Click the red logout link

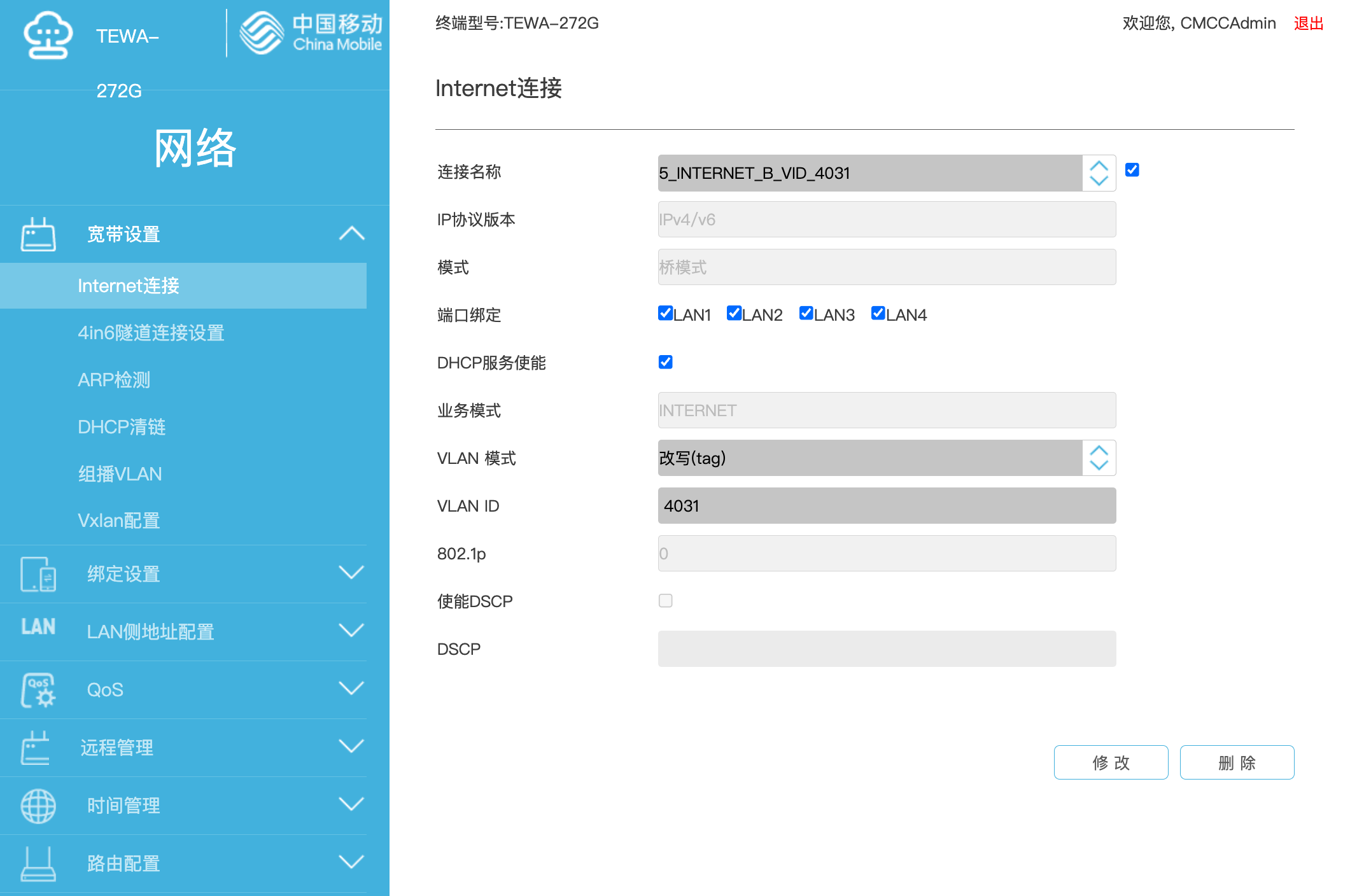pos(1309,24)
